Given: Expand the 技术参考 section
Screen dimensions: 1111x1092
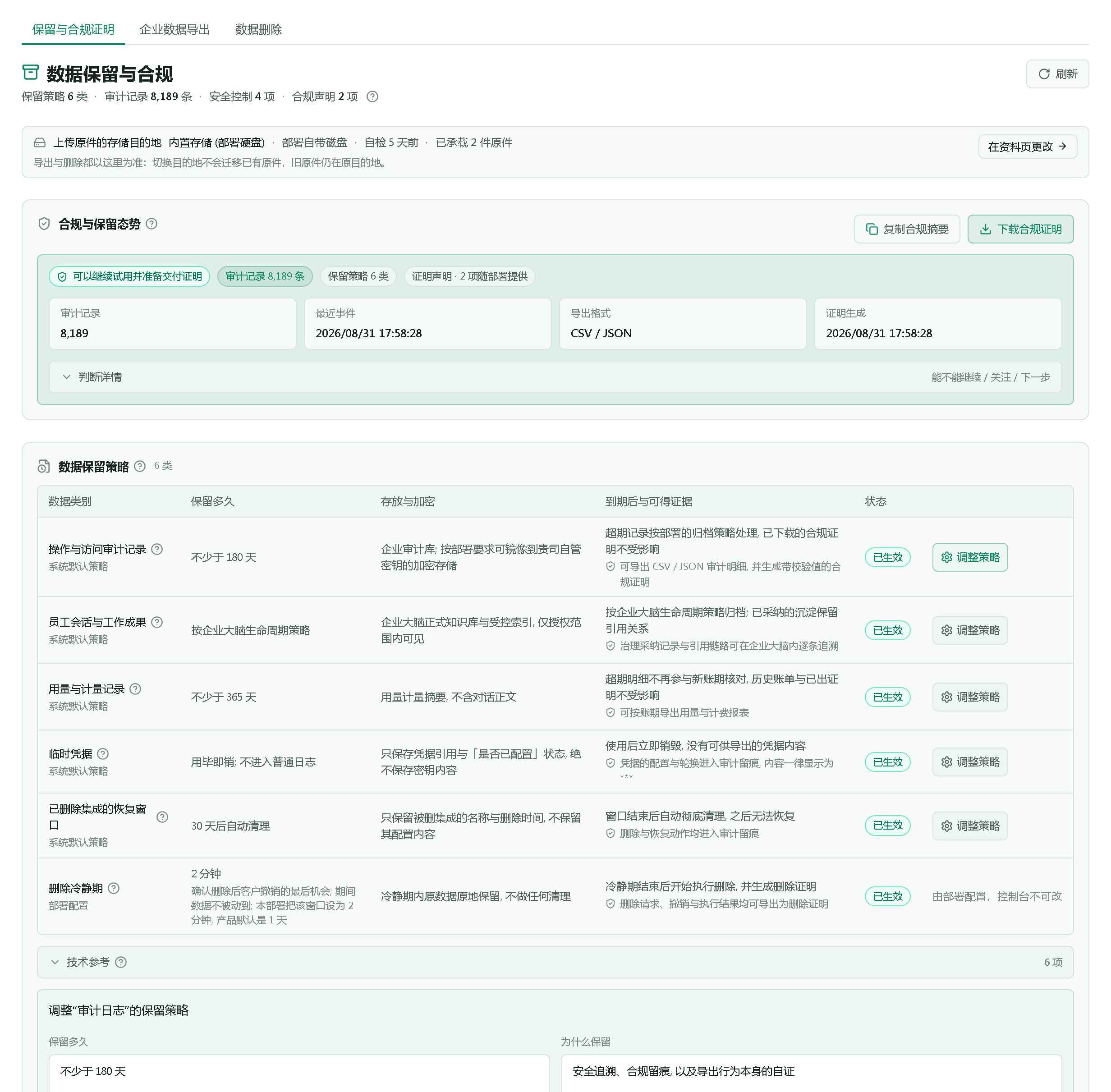Looking at the screenshot, I should 555,962.
